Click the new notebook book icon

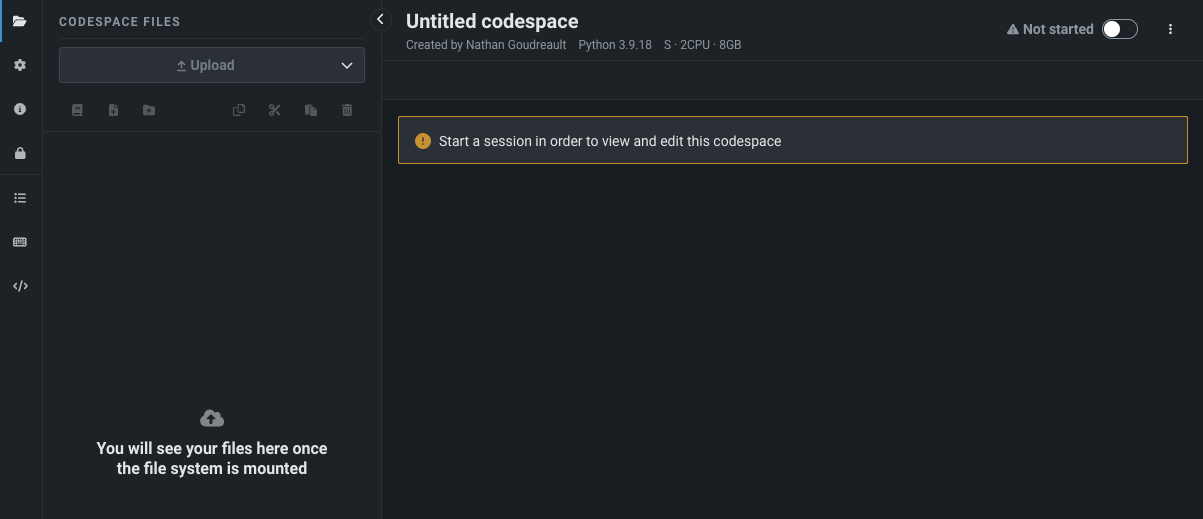pos(77,110)
